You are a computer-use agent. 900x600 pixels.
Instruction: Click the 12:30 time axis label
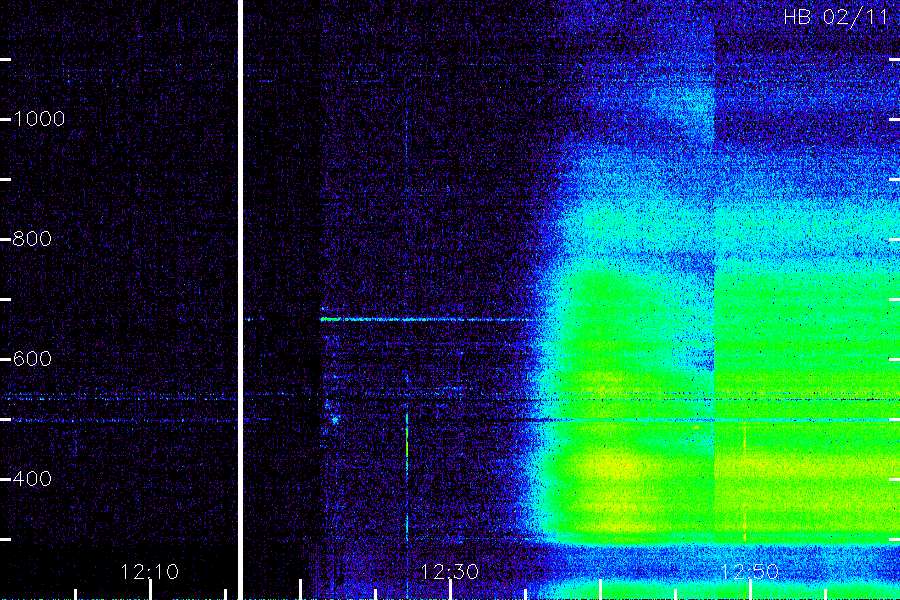(x=450, y=572)
